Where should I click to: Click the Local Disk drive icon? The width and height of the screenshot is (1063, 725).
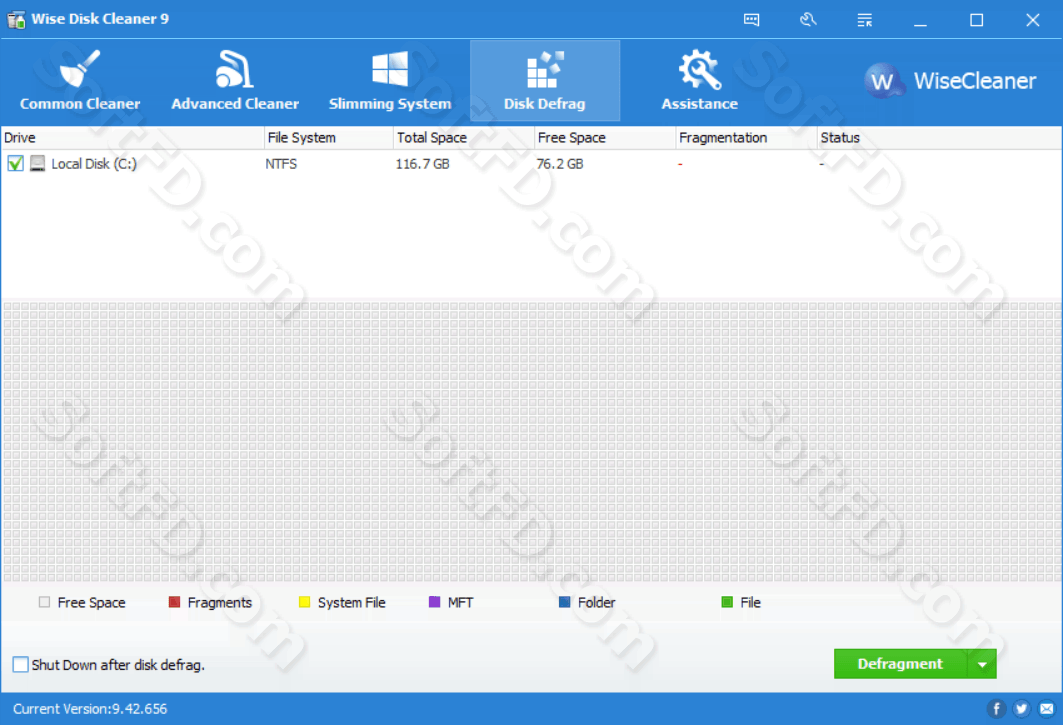[38, 163]
